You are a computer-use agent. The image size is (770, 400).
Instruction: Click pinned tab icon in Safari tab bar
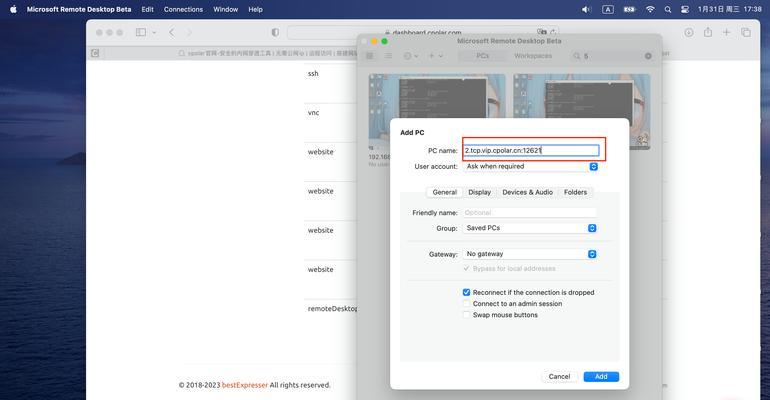[95, 53]
